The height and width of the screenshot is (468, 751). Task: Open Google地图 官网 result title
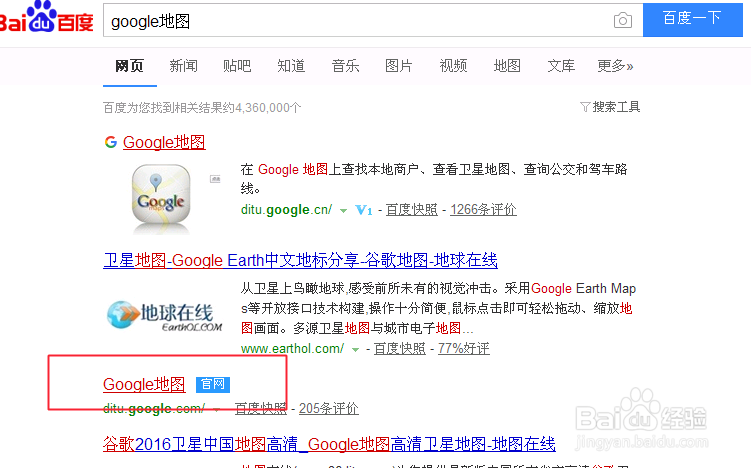tap(144, 384)
